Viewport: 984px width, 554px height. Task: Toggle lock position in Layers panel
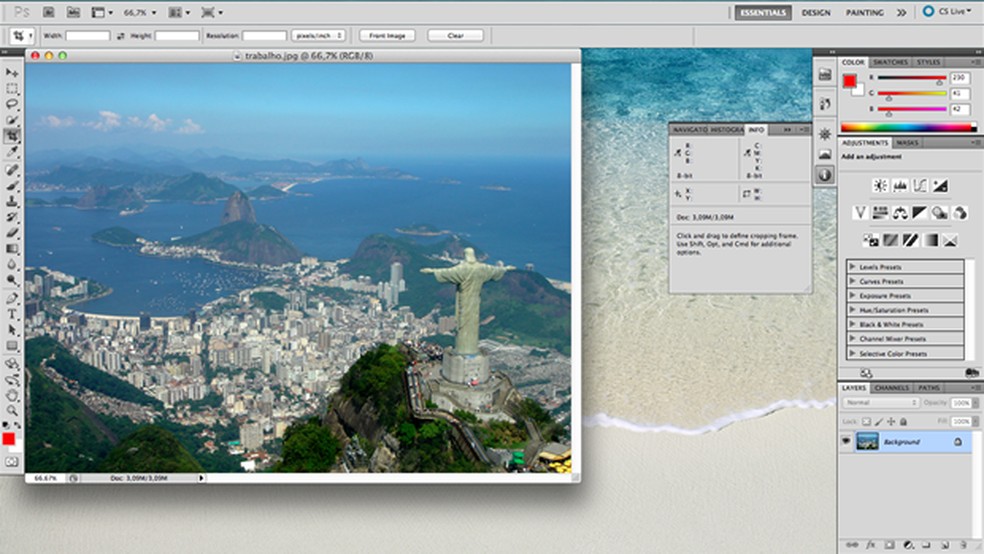coord(891,422)
